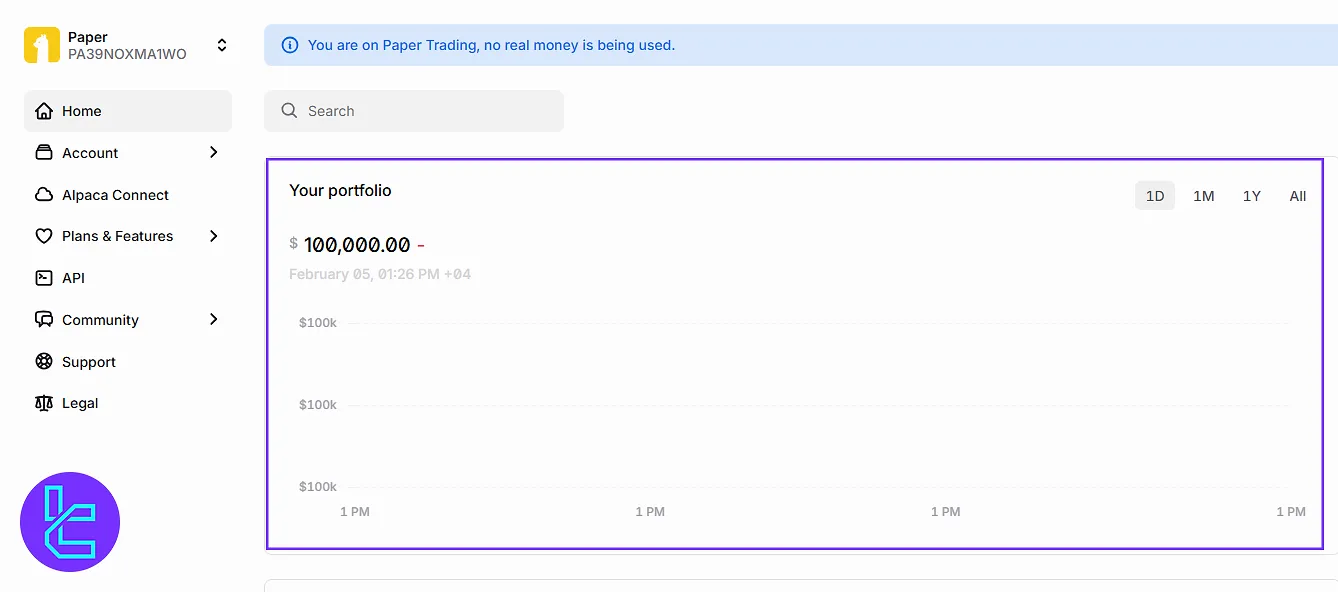Open the Paper account switcher dropdown
Viewport: 1338px width, 592px height.
pyautogui.click(x=221, y=46)
